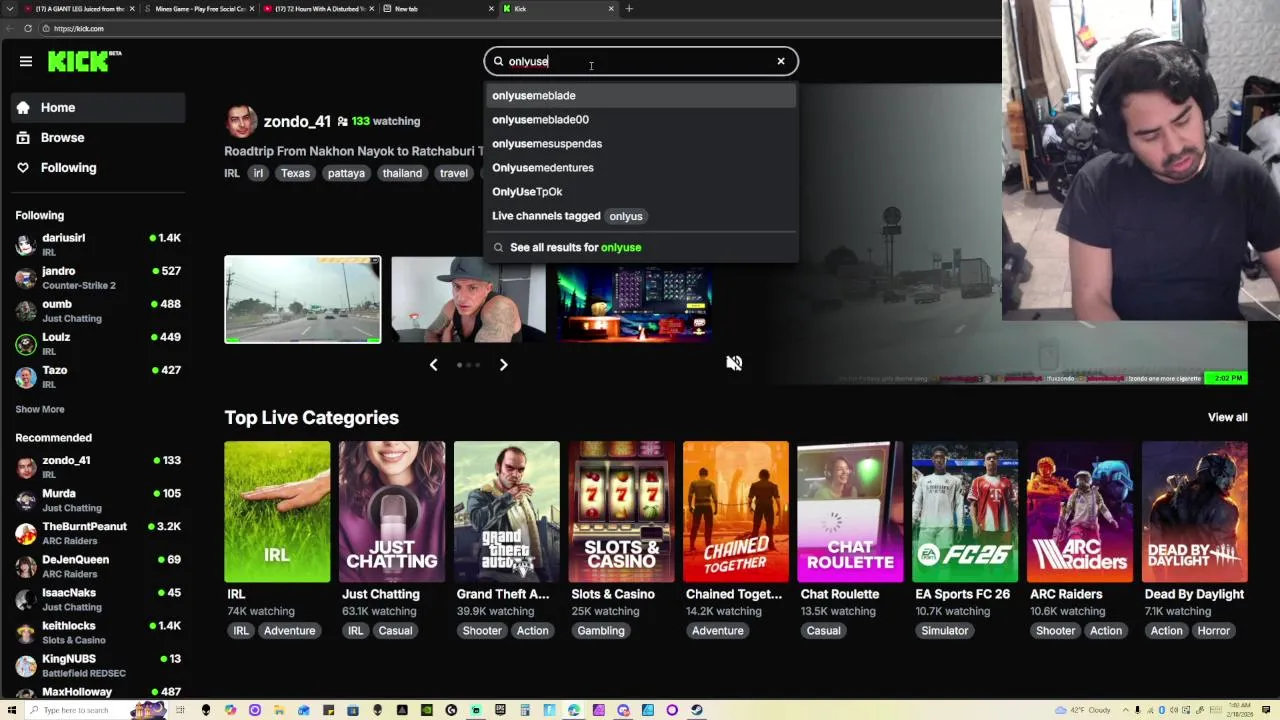Screen dimensions: 1280x720
Task: Open Murda in Recommended list
Action: [98, 500]
